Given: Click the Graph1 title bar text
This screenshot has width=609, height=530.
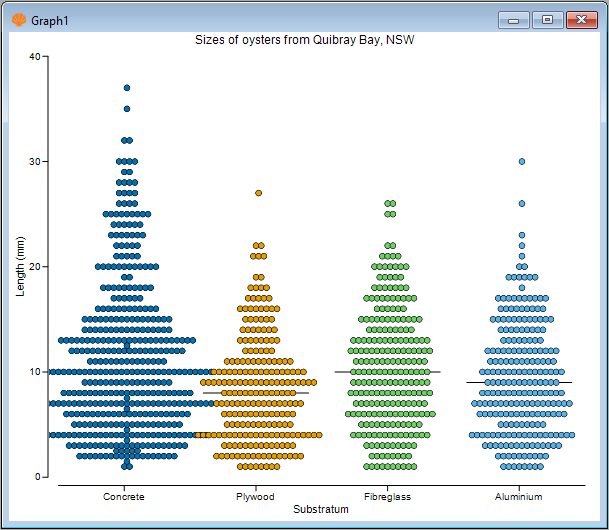Looking at the screenshot, I should (x=50, y=19).
